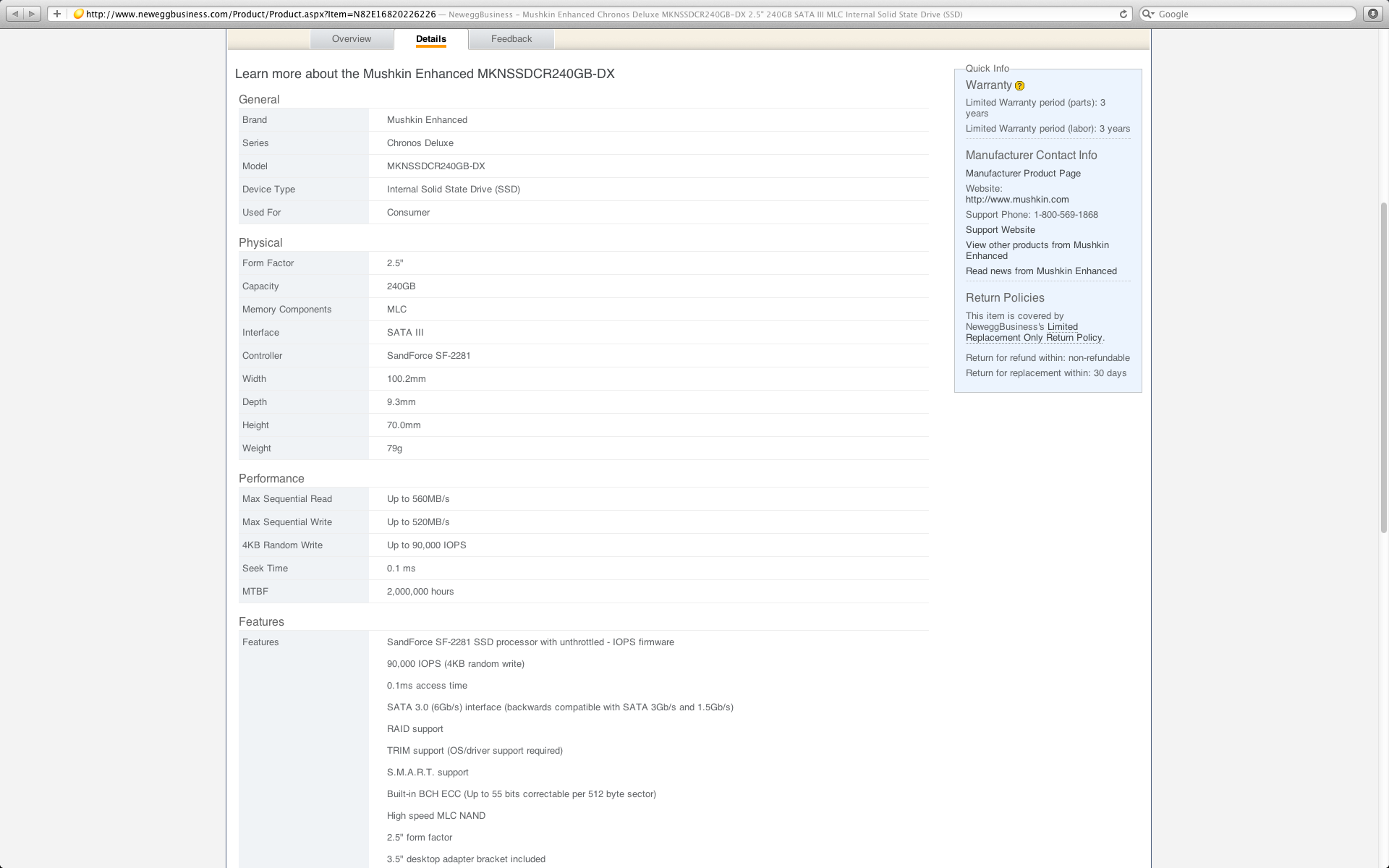1389x868 pixels.
Task: Click the '240GB' capacity value
Action: tap(402, 286)
